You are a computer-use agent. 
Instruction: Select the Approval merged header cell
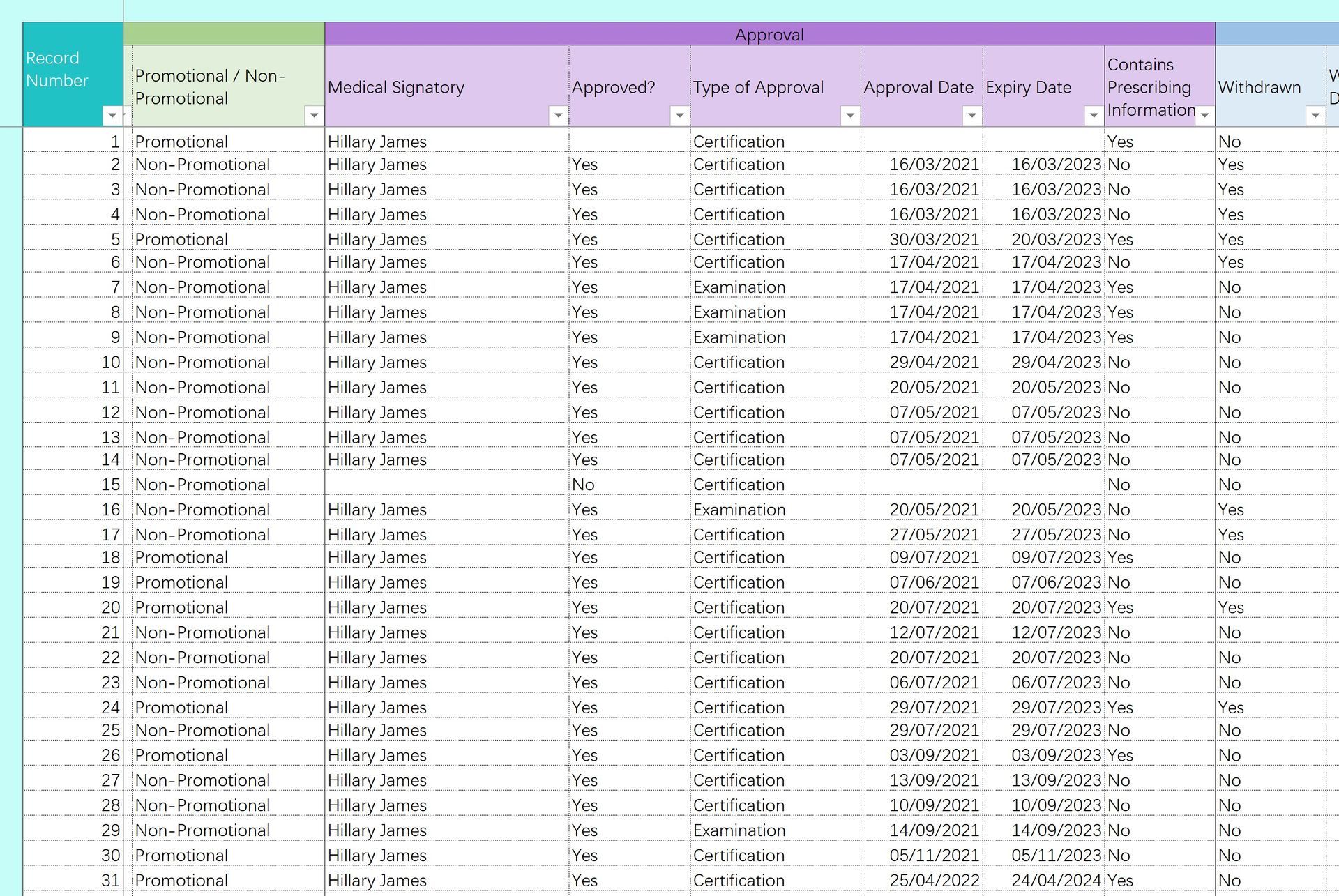click(x=770, y=34)
